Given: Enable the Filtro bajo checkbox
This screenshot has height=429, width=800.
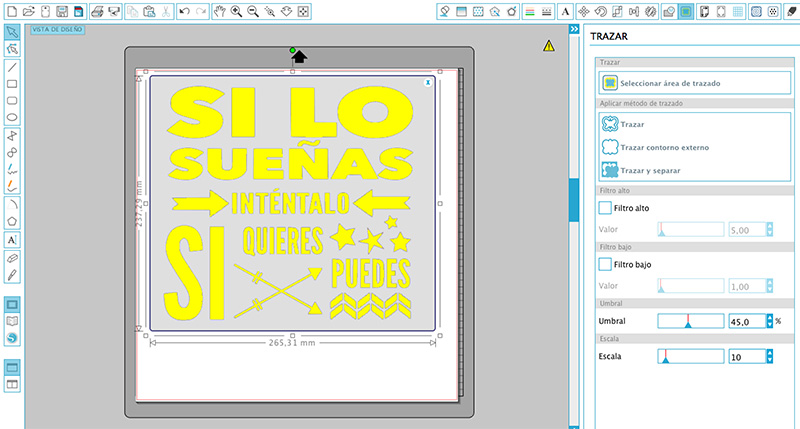Looking at the screenshot, I should coord(605,265).
